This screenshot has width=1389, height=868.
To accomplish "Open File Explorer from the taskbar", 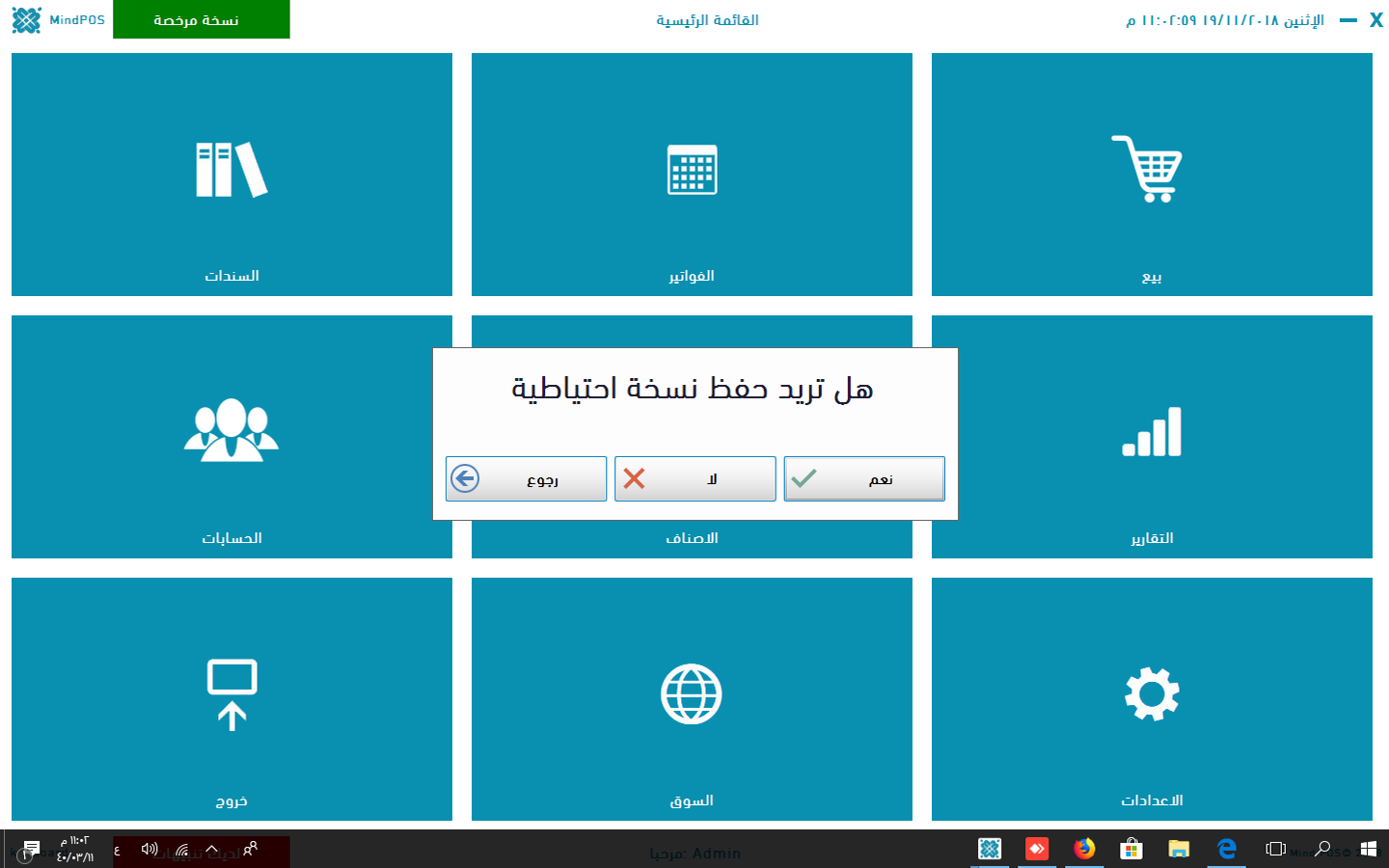I will pyautogui.click(x=1179, y=849).
